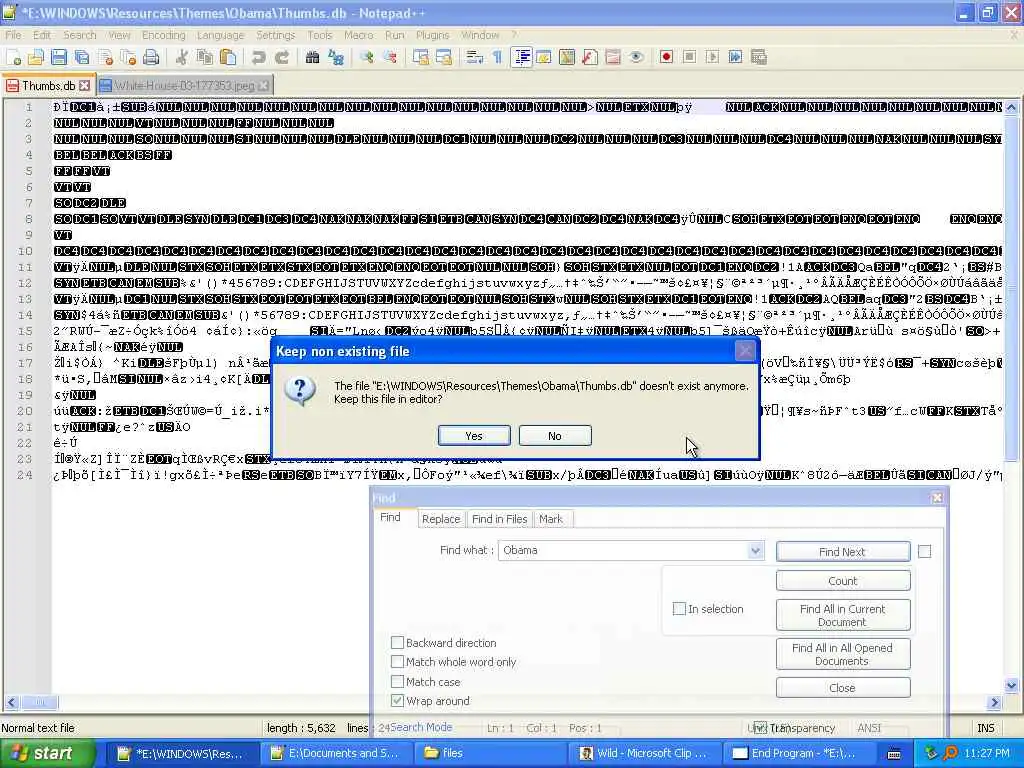The image size is (1024, 768).
Task: Open the Macro menu
Action: [359, 35]
